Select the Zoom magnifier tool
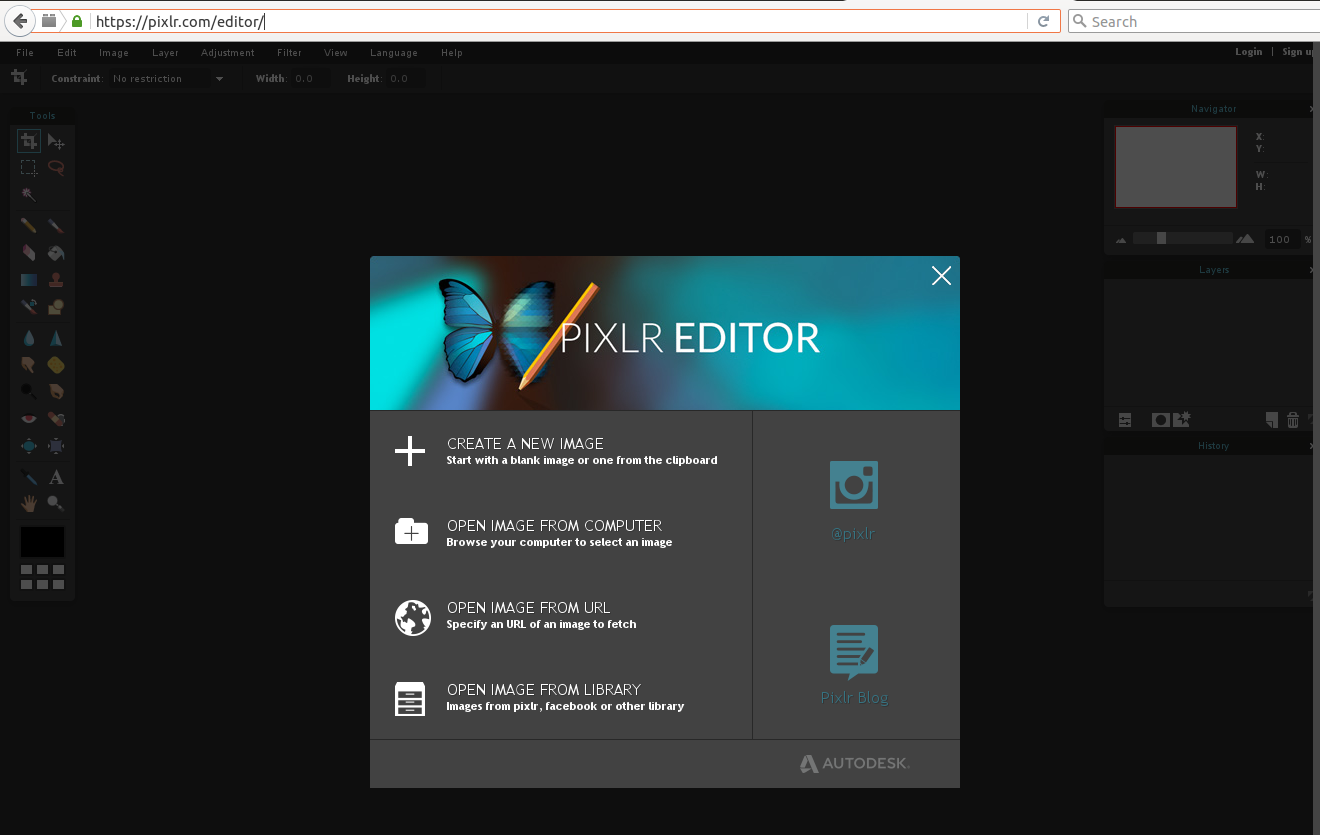Screen dimensions: 1320x835 click(56, 503)
